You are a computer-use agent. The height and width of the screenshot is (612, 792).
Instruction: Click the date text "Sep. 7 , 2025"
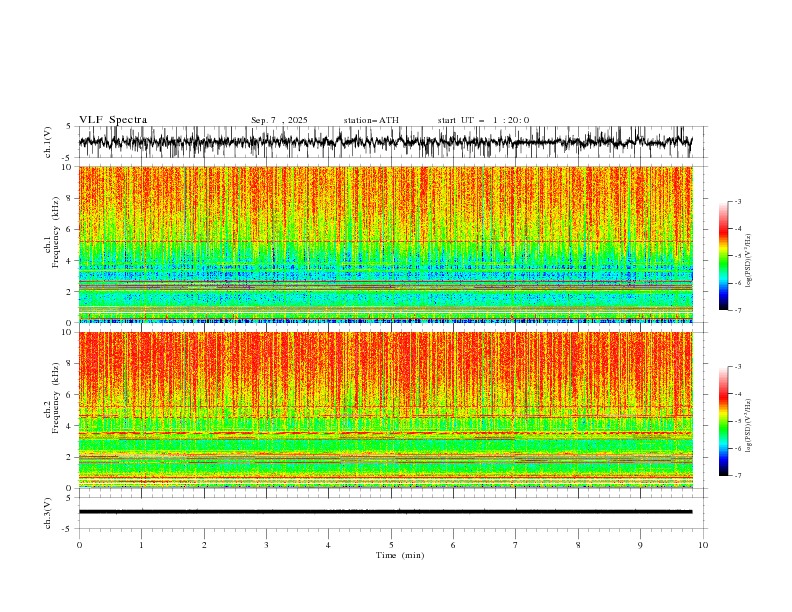279,120
